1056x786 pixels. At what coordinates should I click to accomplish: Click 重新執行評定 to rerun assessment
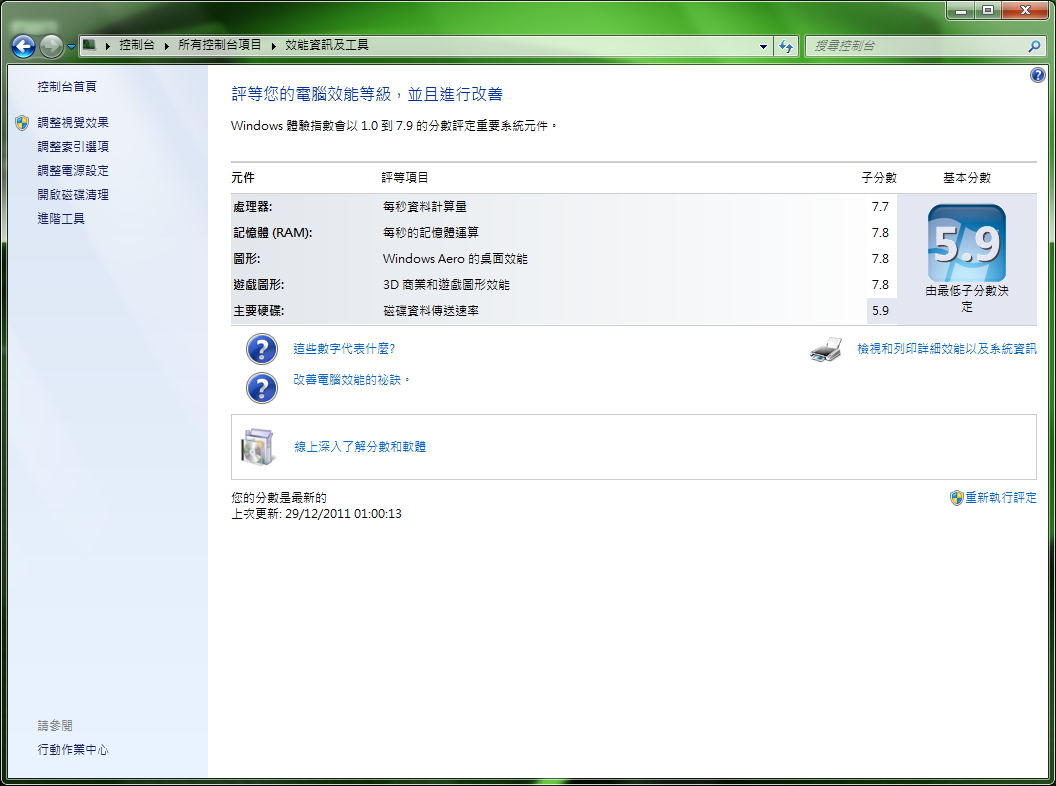(1001, 498)
